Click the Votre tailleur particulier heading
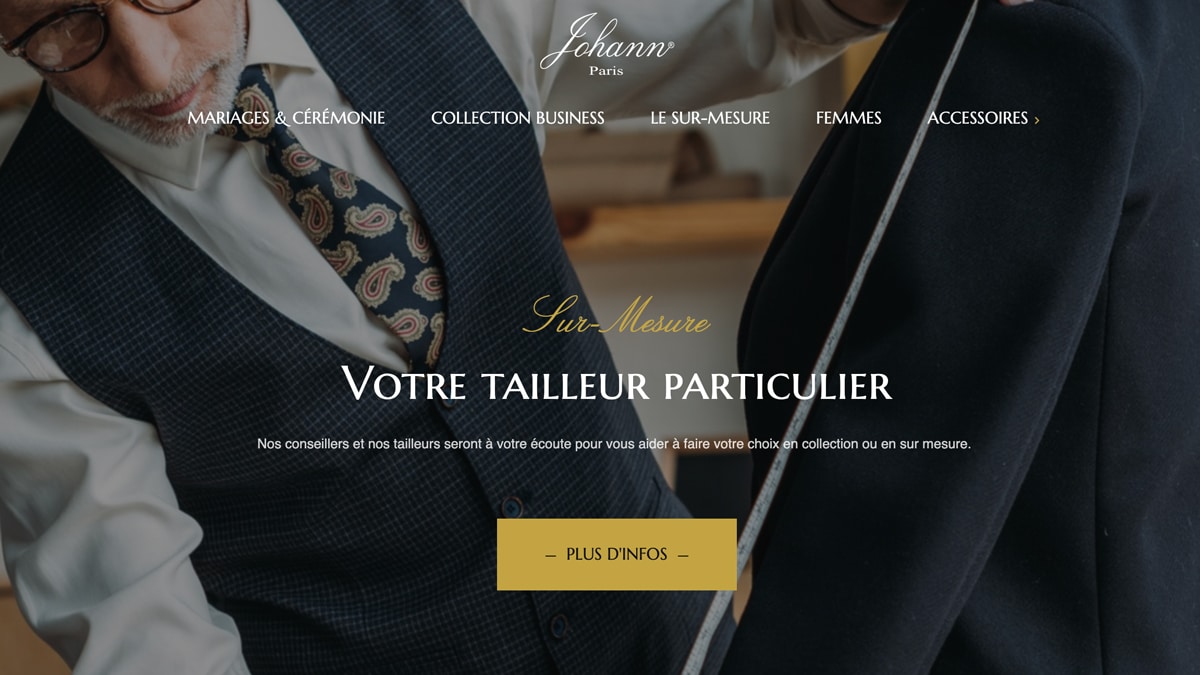1200x675 pixels. click(x=616, y=385)
